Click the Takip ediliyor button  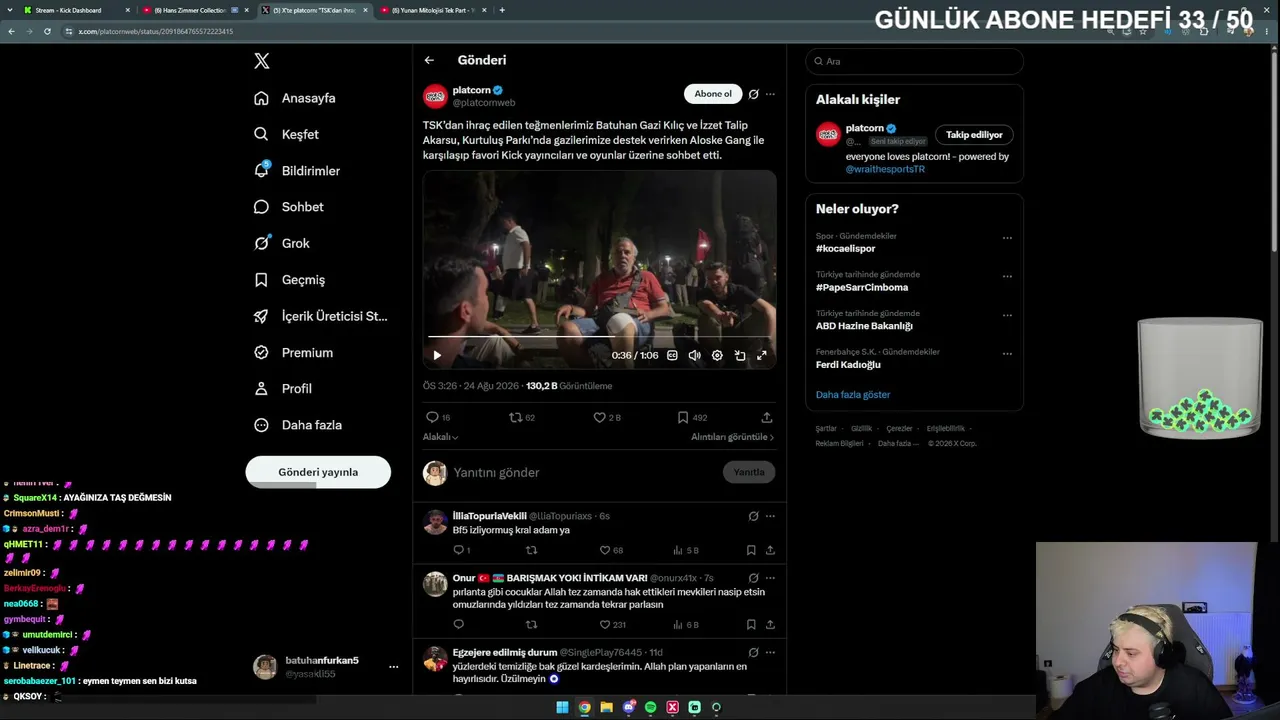click(x=974, y=134)
